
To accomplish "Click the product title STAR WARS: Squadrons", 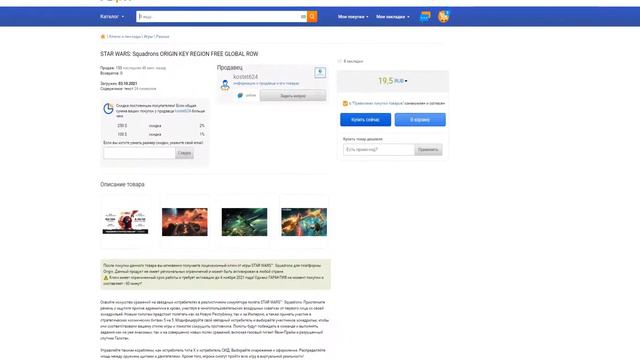I will (179, 54).
